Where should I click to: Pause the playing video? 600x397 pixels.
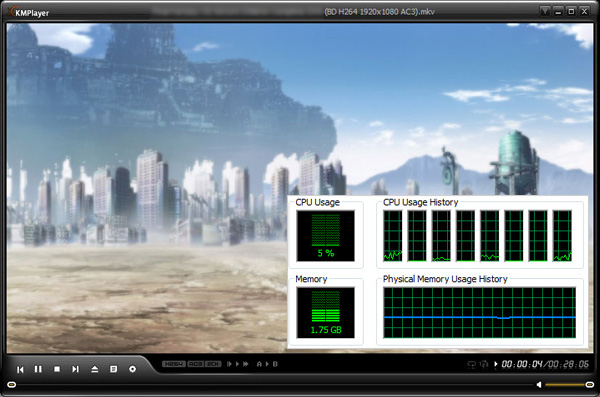tap(38, 369)
